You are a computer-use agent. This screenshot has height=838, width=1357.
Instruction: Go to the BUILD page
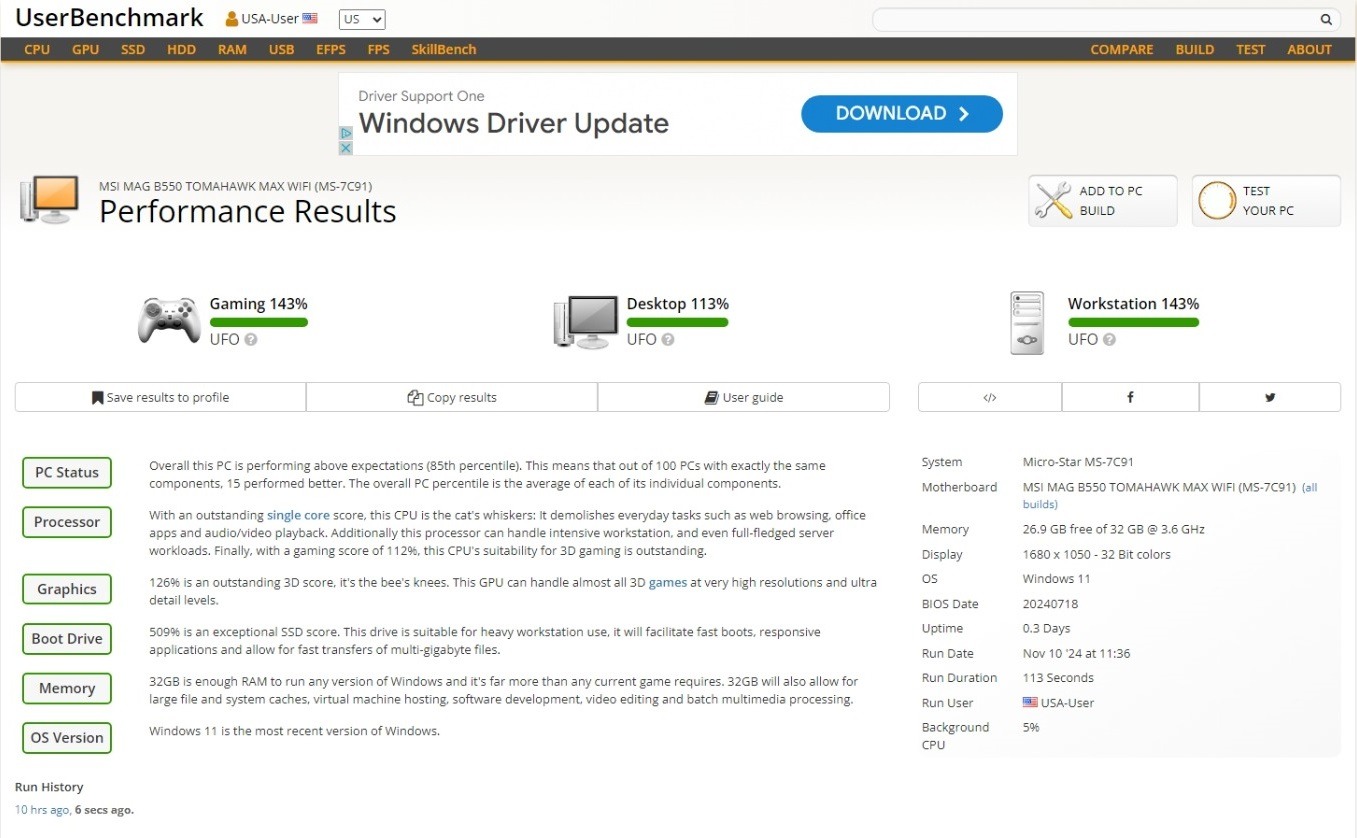[1195, 49]
